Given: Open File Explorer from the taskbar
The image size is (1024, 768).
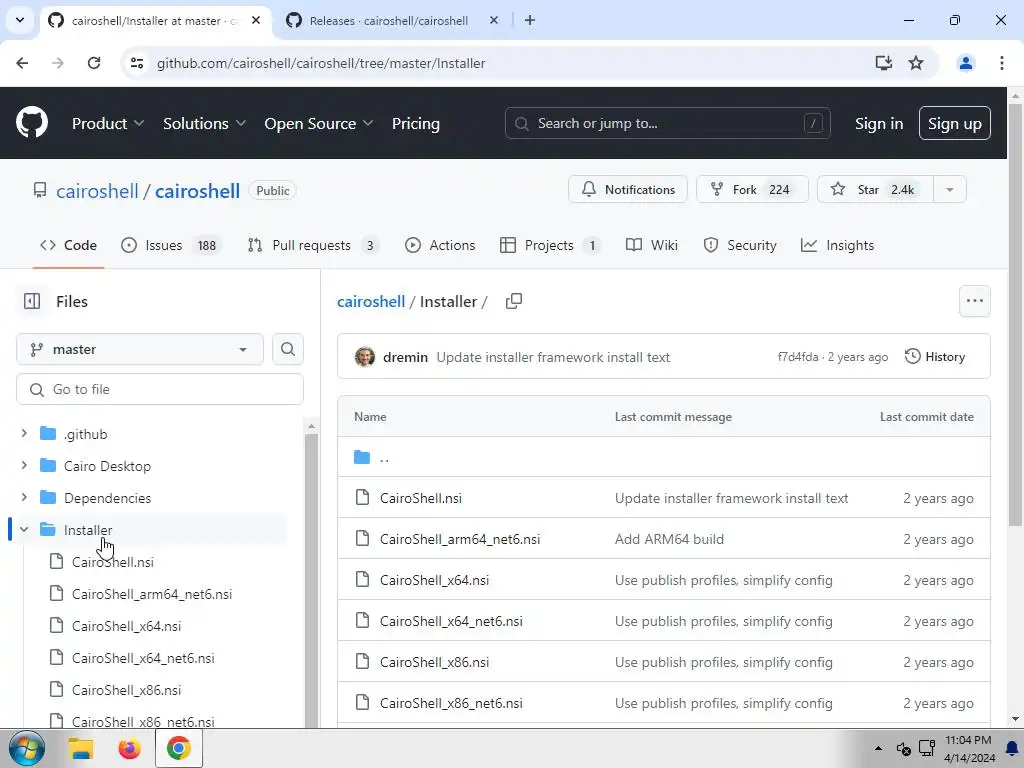Looking at the screenshot, I should pos(81,748).
